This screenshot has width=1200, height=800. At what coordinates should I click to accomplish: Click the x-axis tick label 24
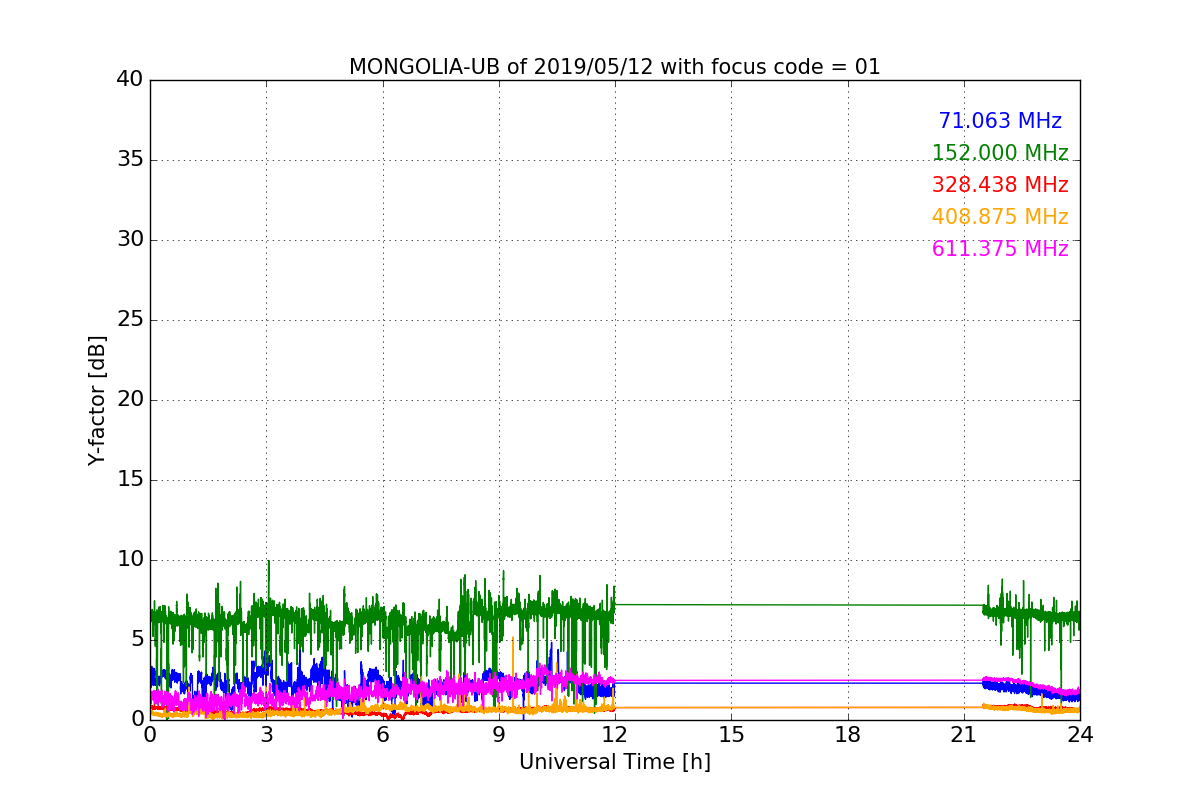coord(1080,734)
